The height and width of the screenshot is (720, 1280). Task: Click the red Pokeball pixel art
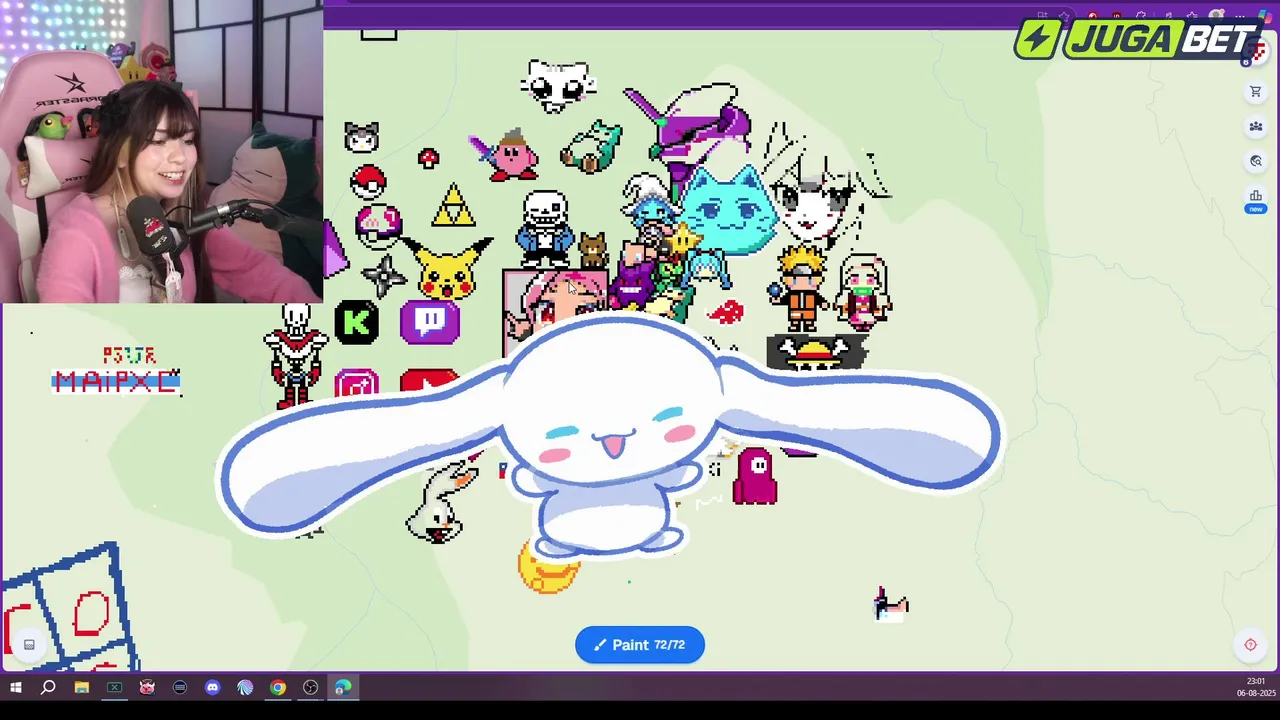click(368, 182)
